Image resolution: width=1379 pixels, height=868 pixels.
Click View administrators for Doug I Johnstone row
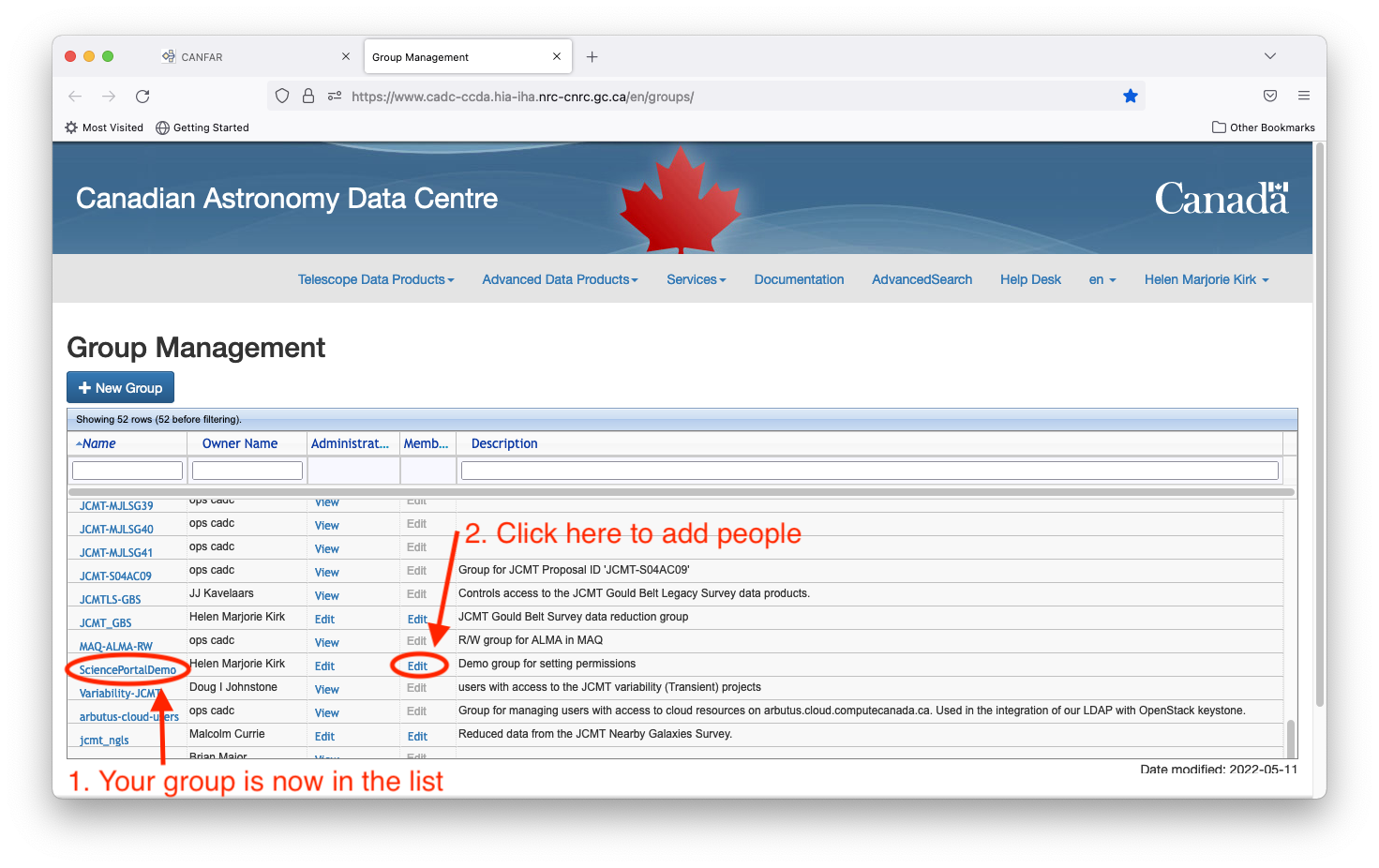coord(326,690)
